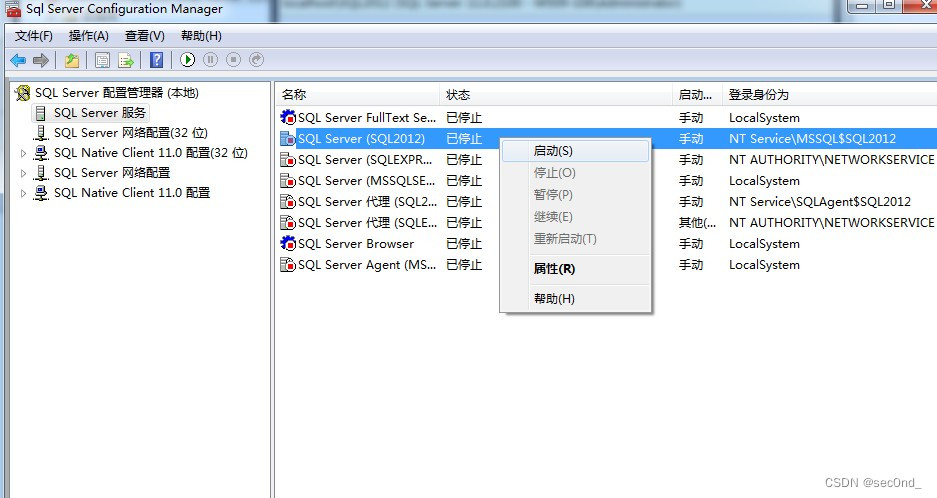Click the SQL Server 代理 (SQL2...) icon
937x498 pixels.
point(288,201)
